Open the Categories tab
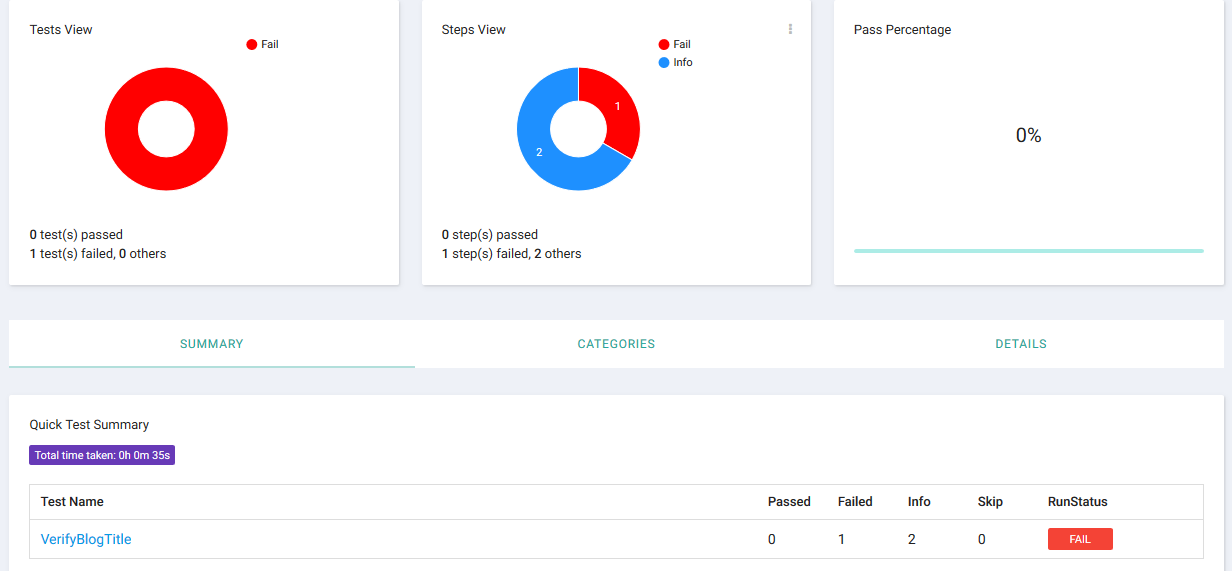This screenshot has height=571, width=1232. (616, 344)
